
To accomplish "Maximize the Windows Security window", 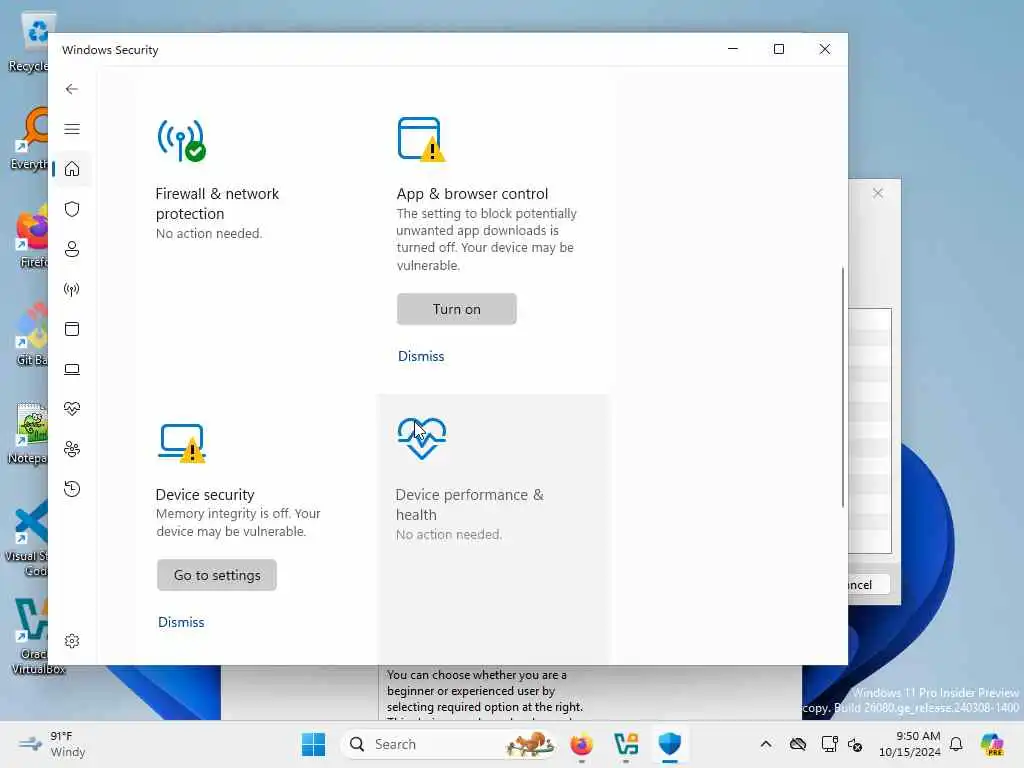I will click(x=778, y=49).
